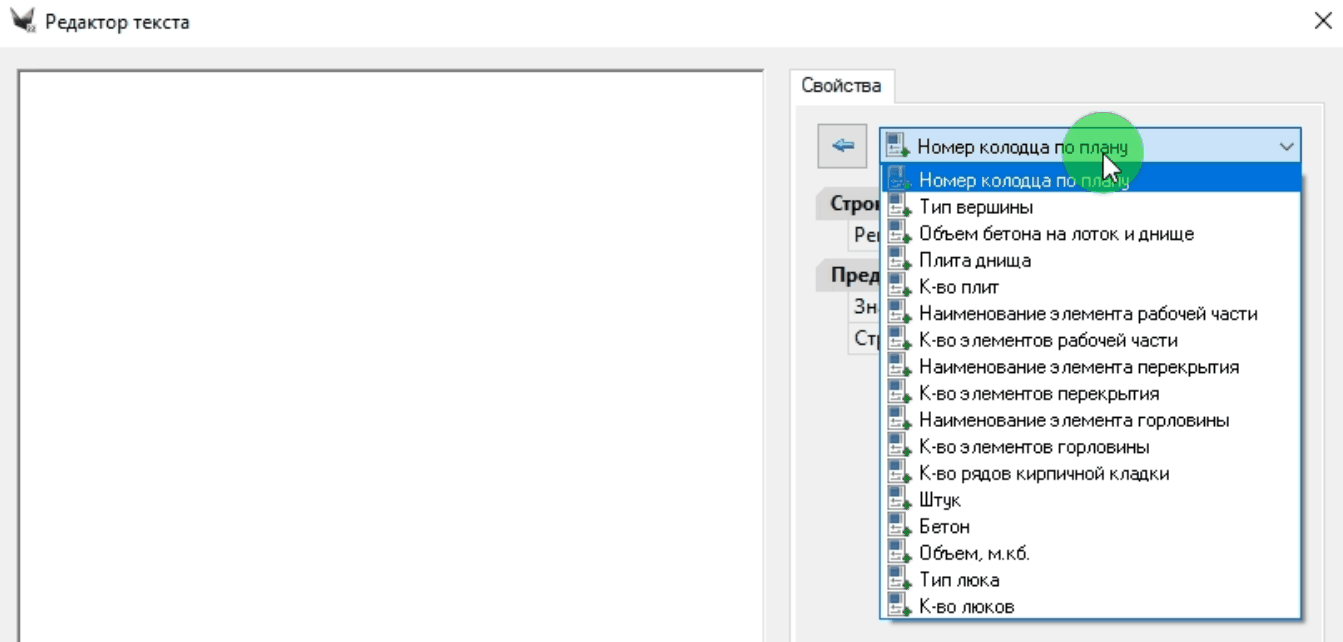Pick 'Наименование элемента рабочей части' option
The width and height of the screenshot is (1343, 642).
[1087, 314]
